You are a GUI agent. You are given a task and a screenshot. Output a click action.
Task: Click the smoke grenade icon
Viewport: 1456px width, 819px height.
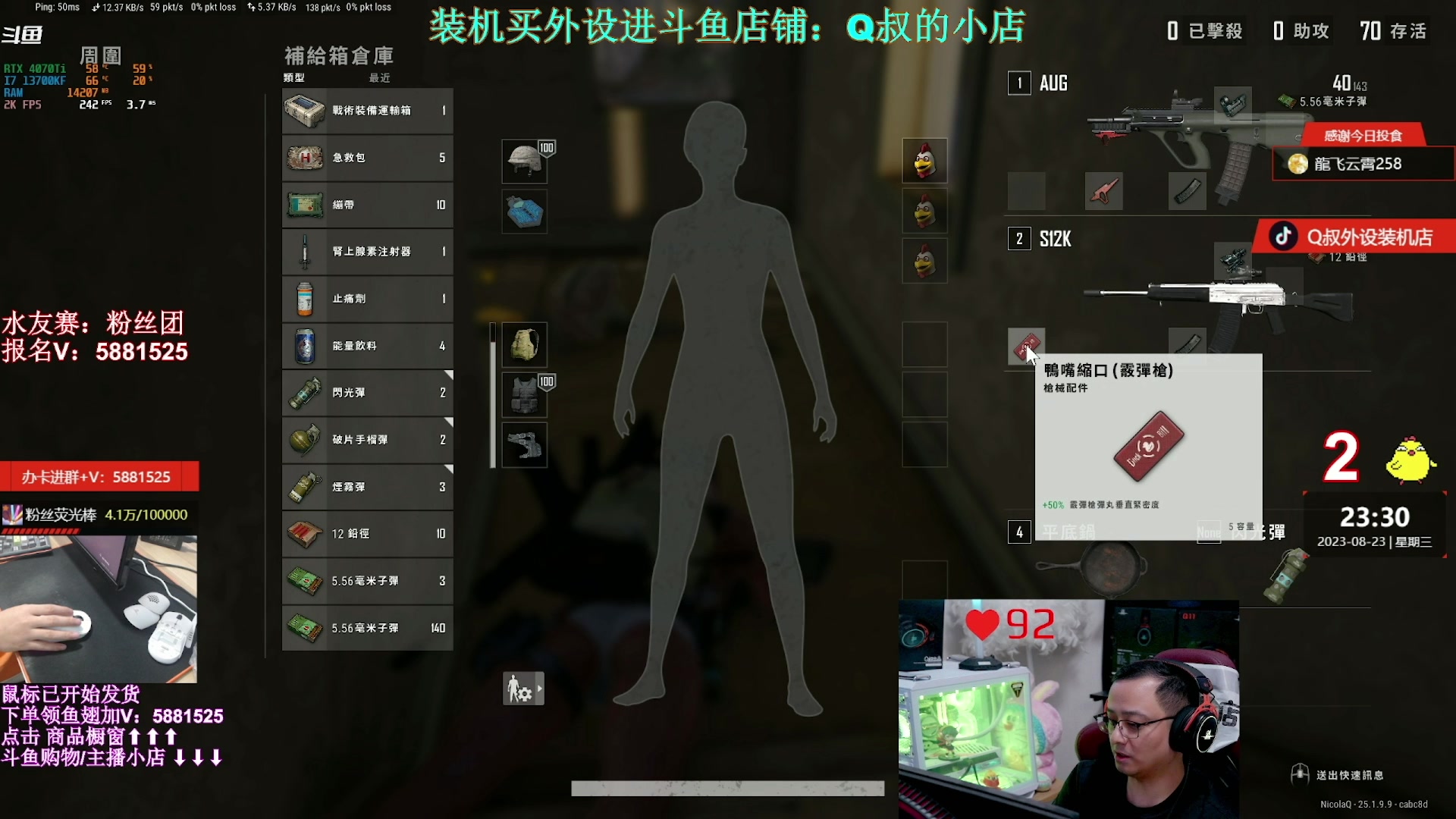[x=305, y=487]
